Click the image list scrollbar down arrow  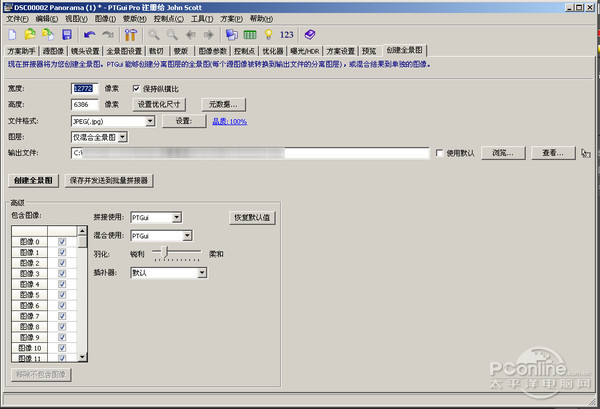tap(82, 357)
